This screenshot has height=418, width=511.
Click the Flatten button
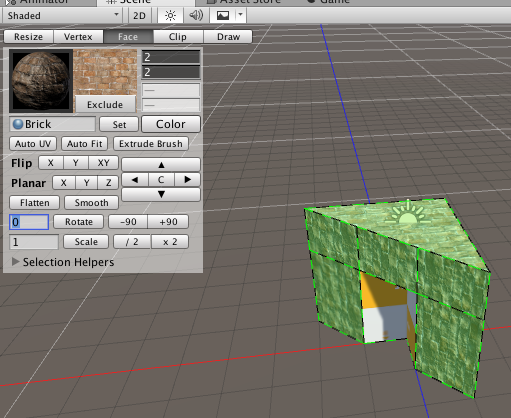tap(35, 203)
